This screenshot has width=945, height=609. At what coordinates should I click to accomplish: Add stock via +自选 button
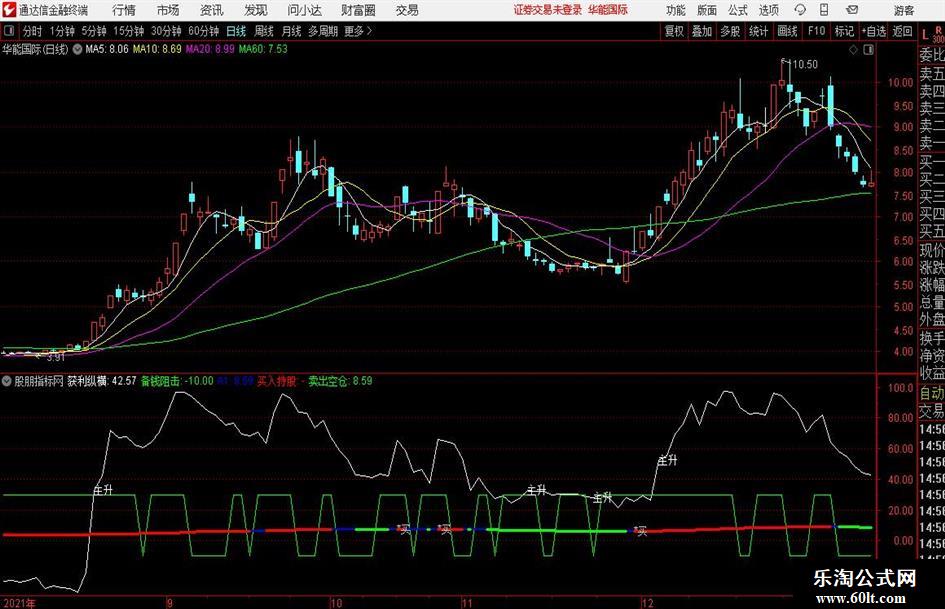(x=874, y=31)
